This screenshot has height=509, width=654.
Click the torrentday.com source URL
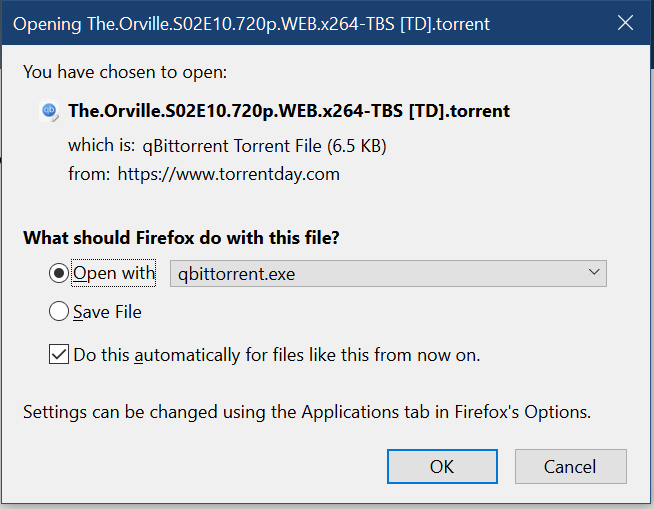(229, 174)
